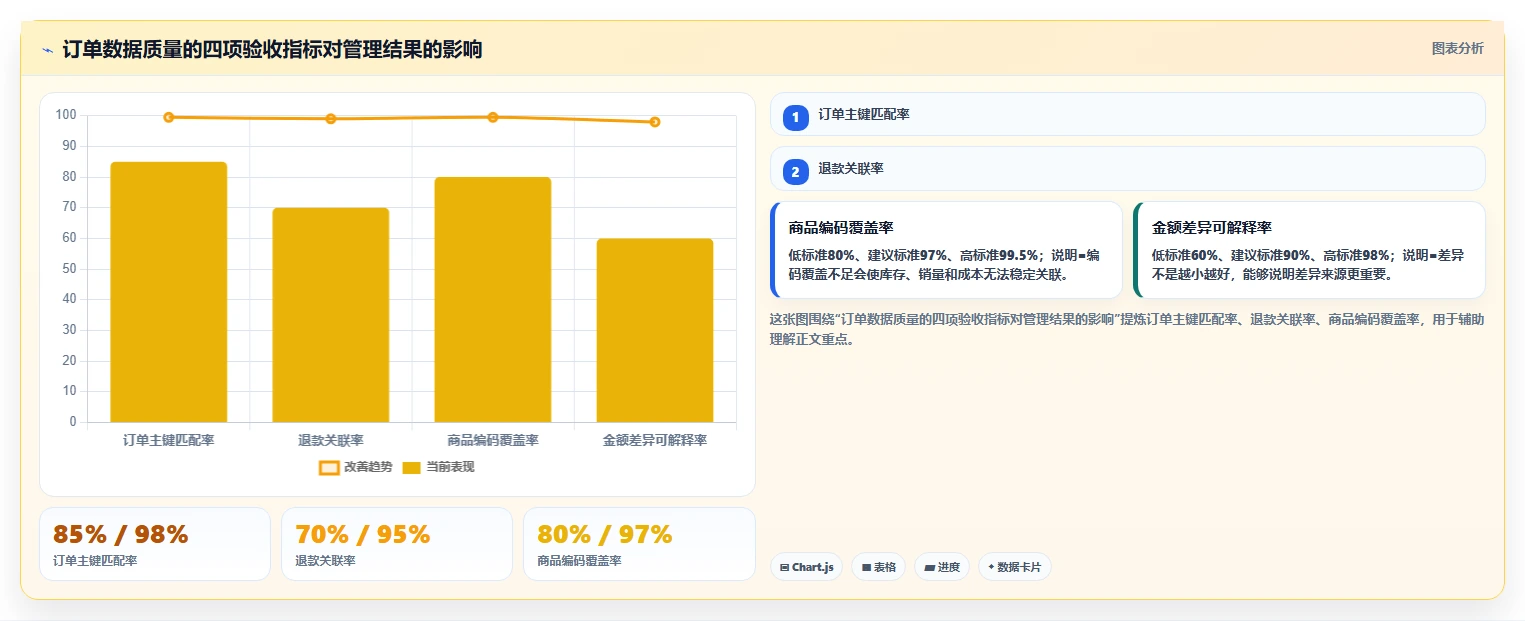Click trend line point above 金额差异可解释率

point(655,122)
